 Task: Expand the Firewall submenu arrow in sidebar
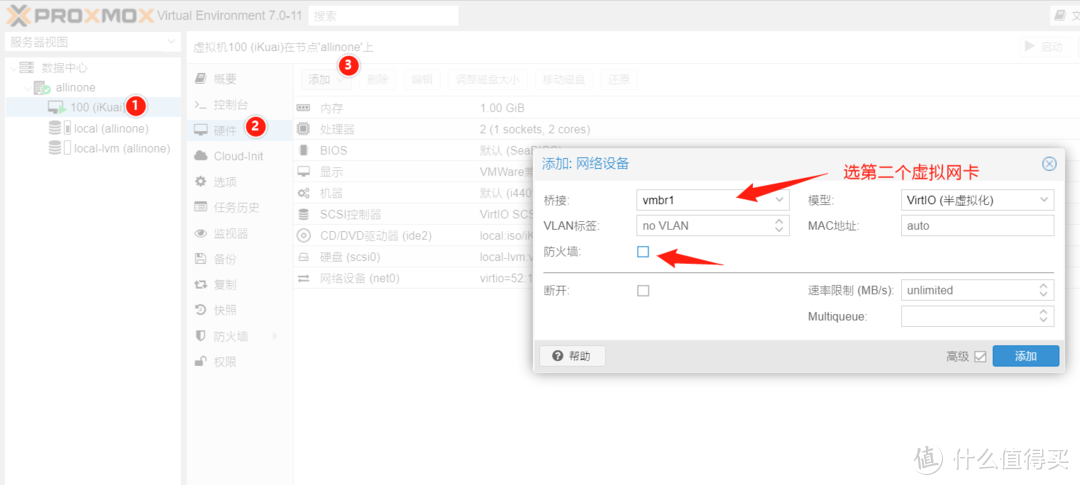point(276,336)
